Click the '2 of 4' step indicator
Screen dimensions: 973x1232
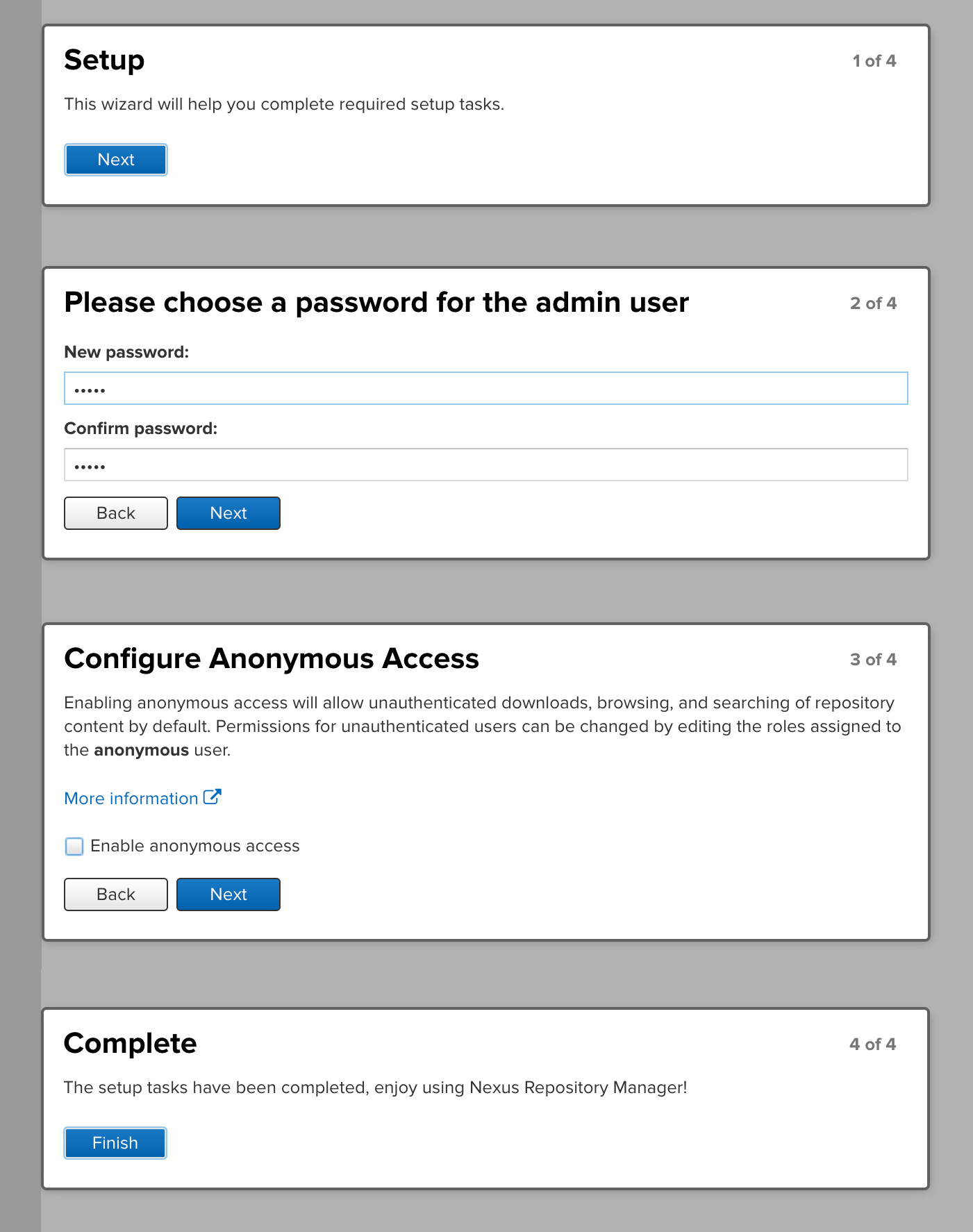[x=873, y=303]
